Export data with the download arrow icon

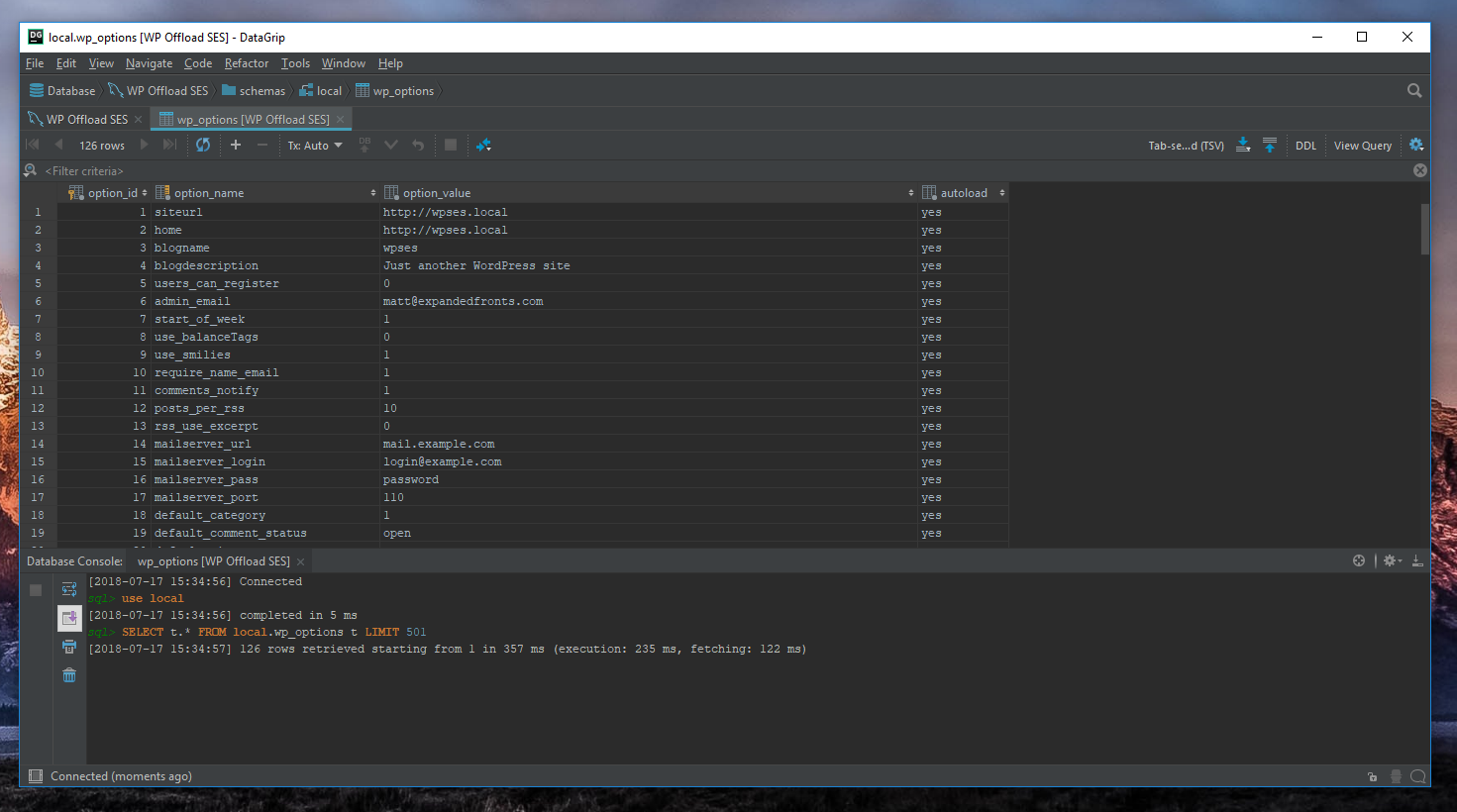tap(1243, 145)
